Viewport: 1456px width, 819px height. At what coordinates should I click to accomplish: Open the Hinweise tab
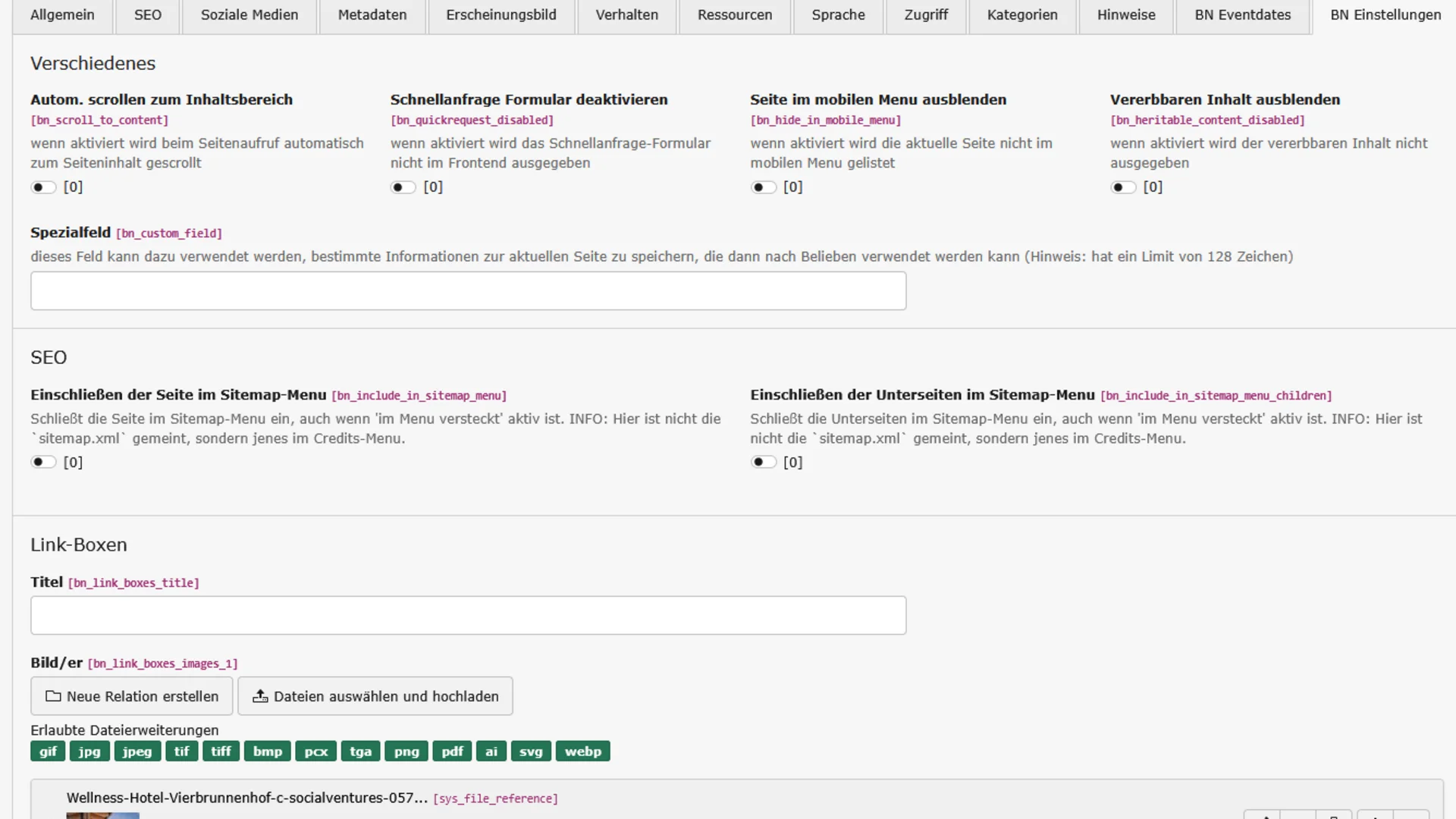pos(1126,15)
